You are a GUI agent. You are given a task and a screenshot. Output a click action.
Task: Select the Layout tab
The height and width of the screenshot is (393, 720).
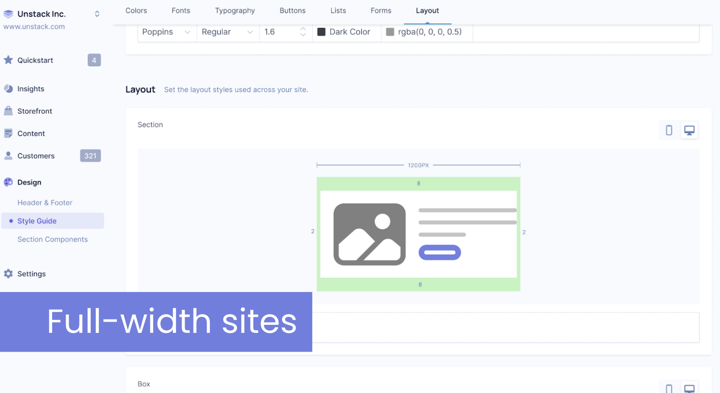click(427, 11)
